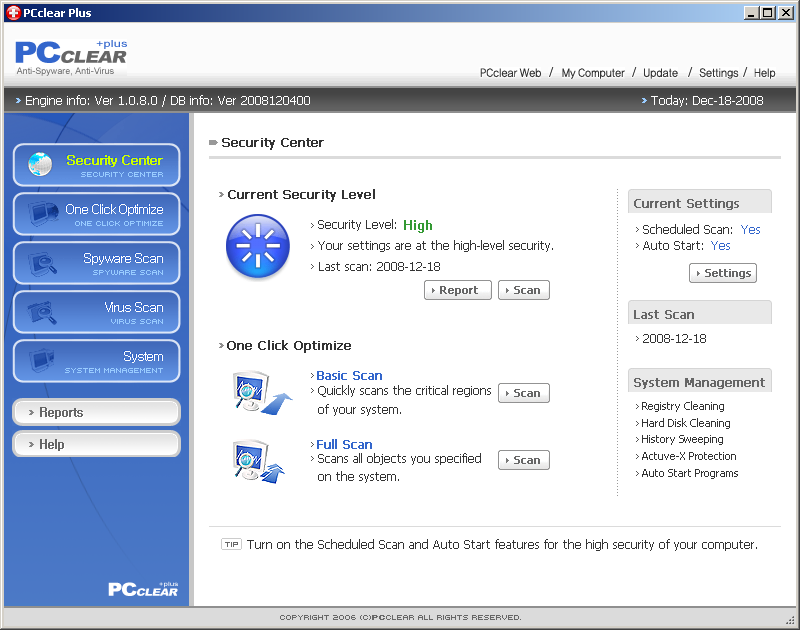Click the Engine info version text
The width and height of the screenshot is (800, 630).
(167, 100)
